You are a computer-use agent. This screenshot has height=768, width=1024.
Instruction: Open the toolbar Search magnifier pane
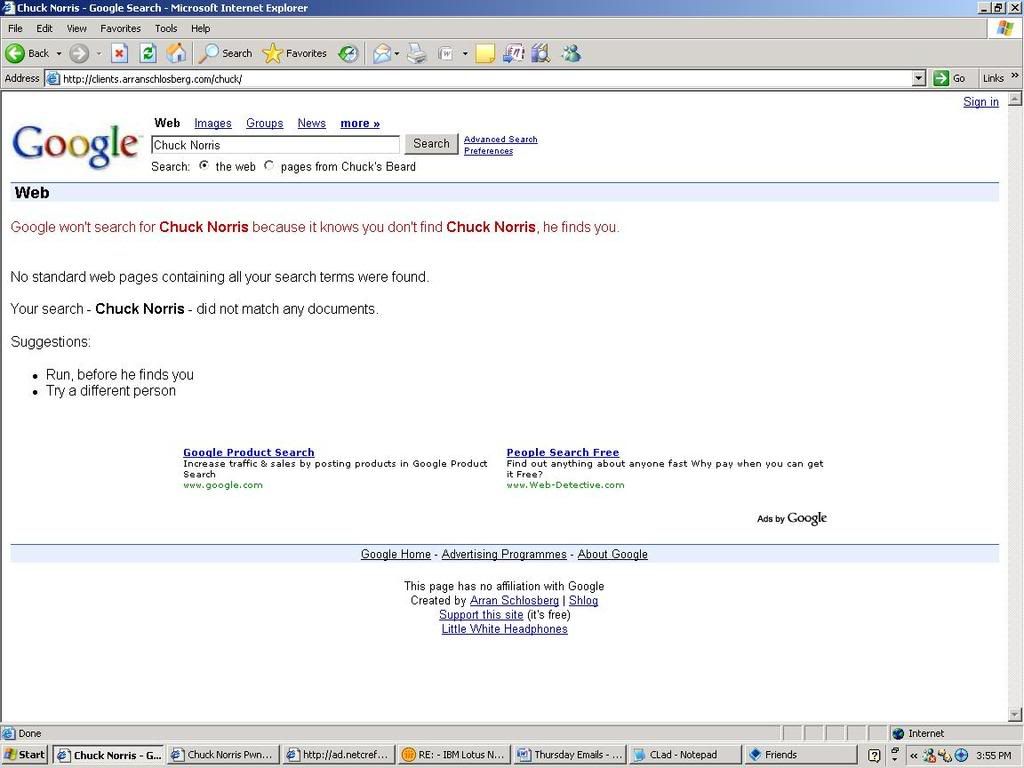pos(225,54)
